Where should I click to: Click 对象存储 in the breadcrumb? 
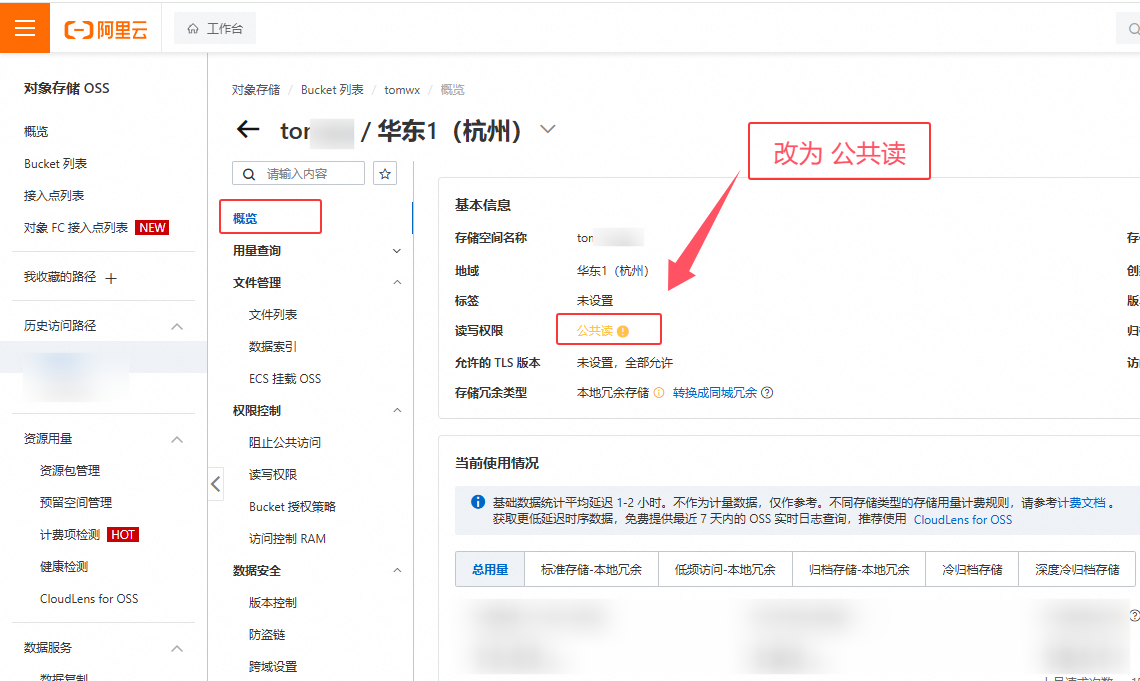(256, 89)
